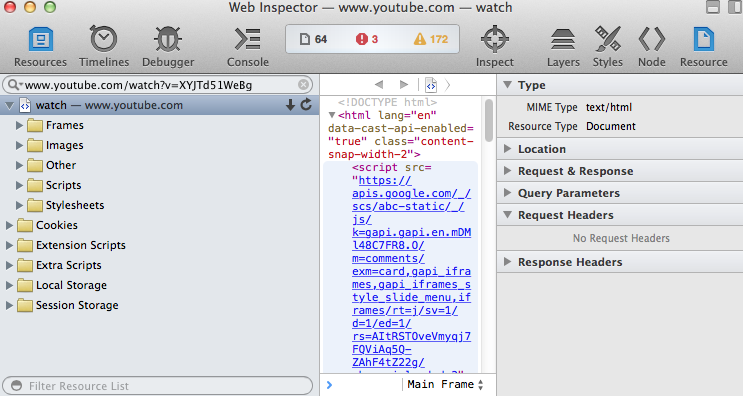Image resolution: width=743 pixels, height=396 pixels.
Task: Click the source document path icon
Action: [431, 85]
